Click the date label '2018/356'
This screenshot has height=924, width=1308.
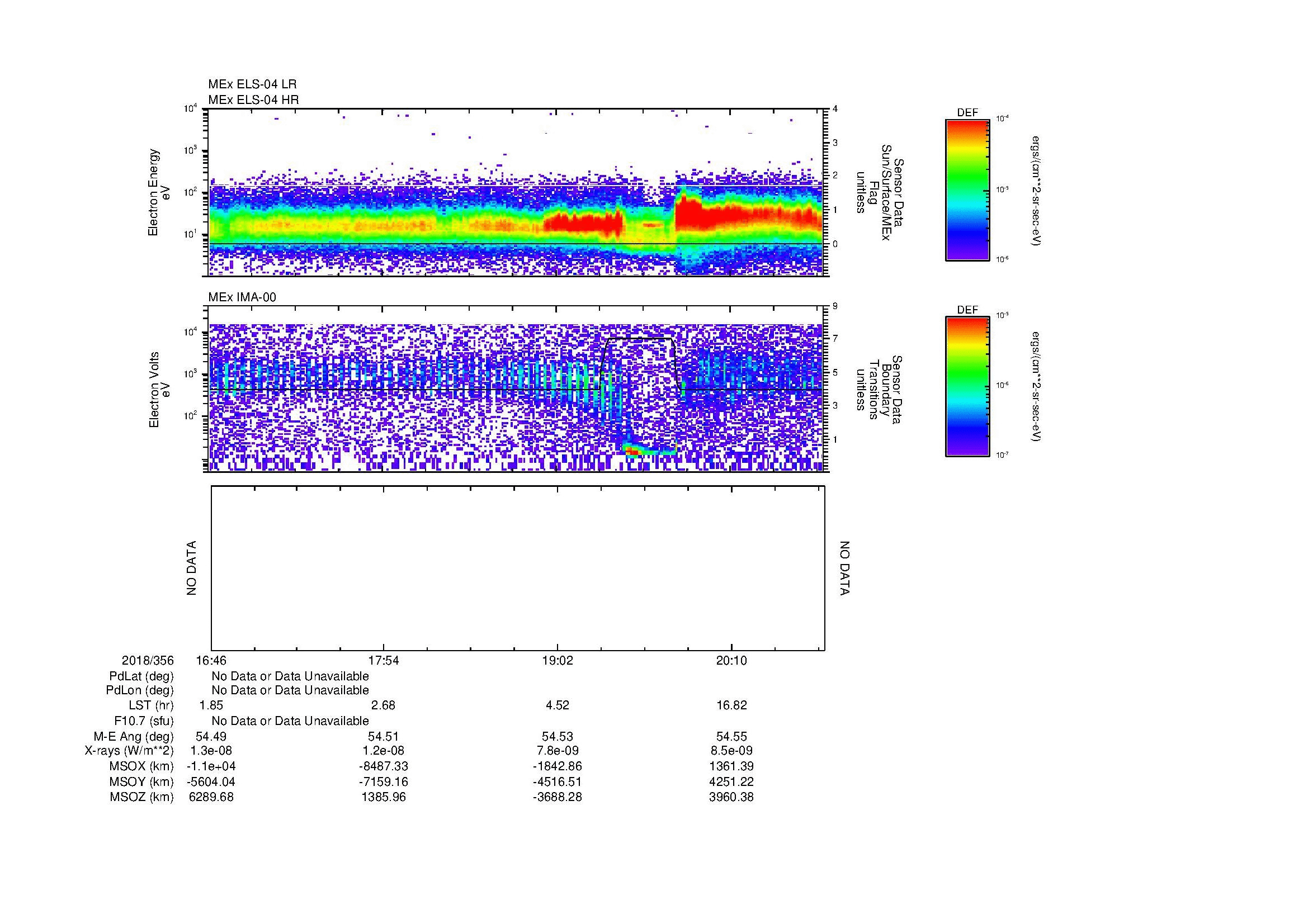click(148, 660)
